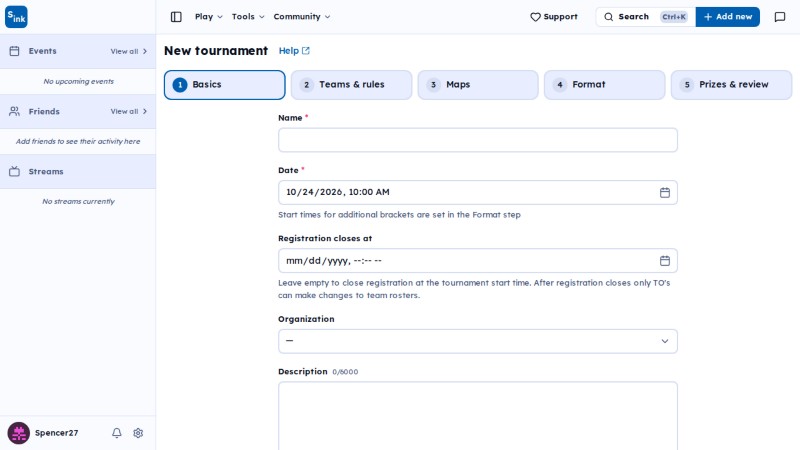
Task: View all Events
Action: tap(129, 51)
